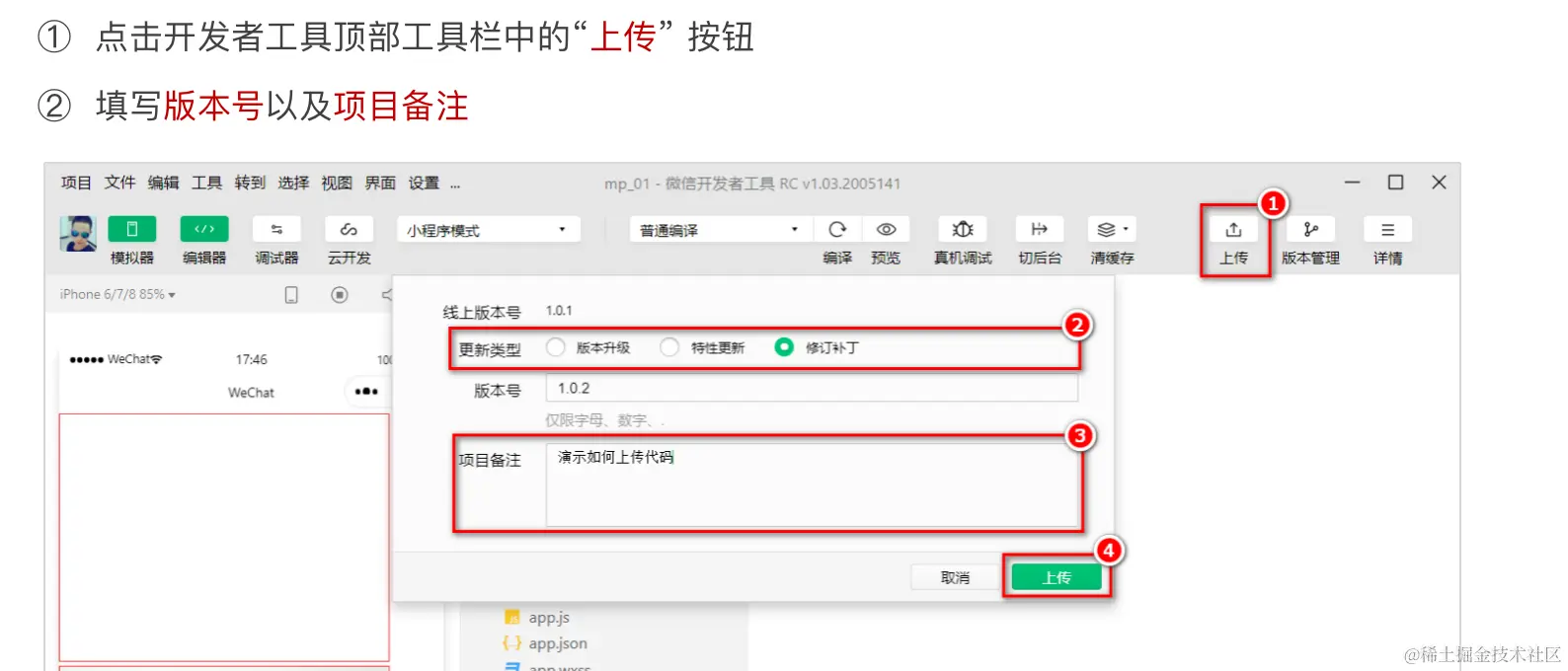Select the Version upgrade (版本升级) radio
This screenshot has width=1568, height=671.
tap(556, 347)
